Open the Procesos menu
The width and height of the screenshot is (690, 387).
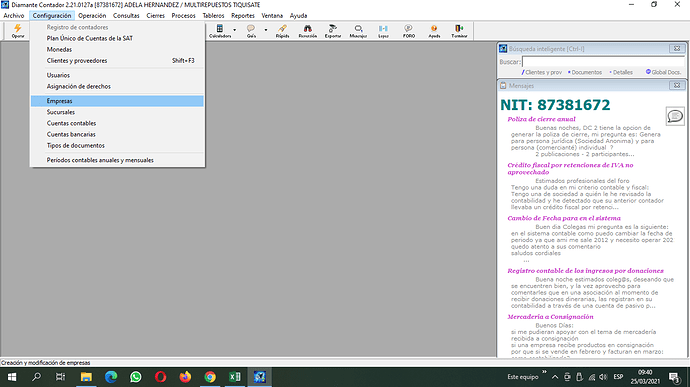click(x=184, y=15)
